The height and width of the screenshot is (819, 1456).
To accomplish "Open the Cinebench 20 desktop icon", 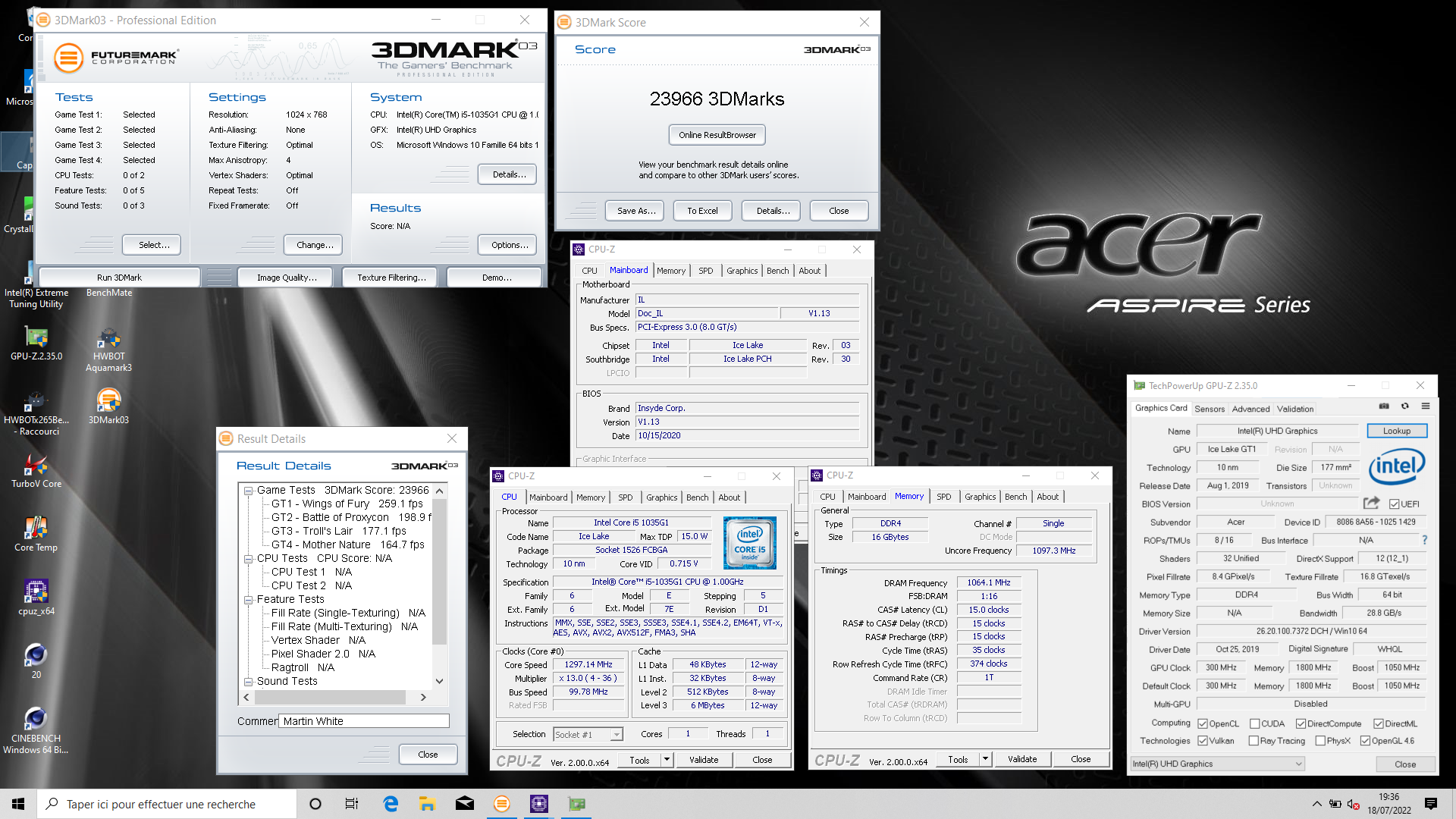I will 36,660.
